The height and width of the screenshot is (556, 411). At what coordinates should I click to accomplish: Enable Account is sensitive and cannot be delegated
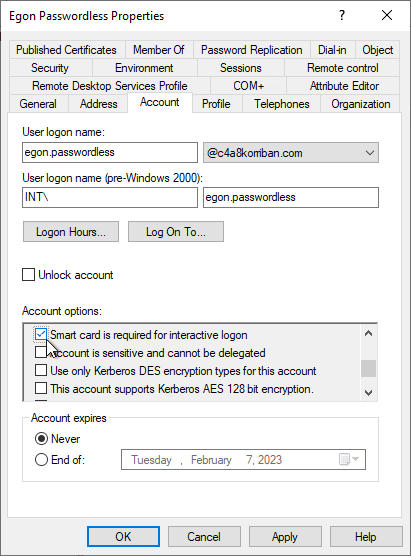tap(41, 352)
